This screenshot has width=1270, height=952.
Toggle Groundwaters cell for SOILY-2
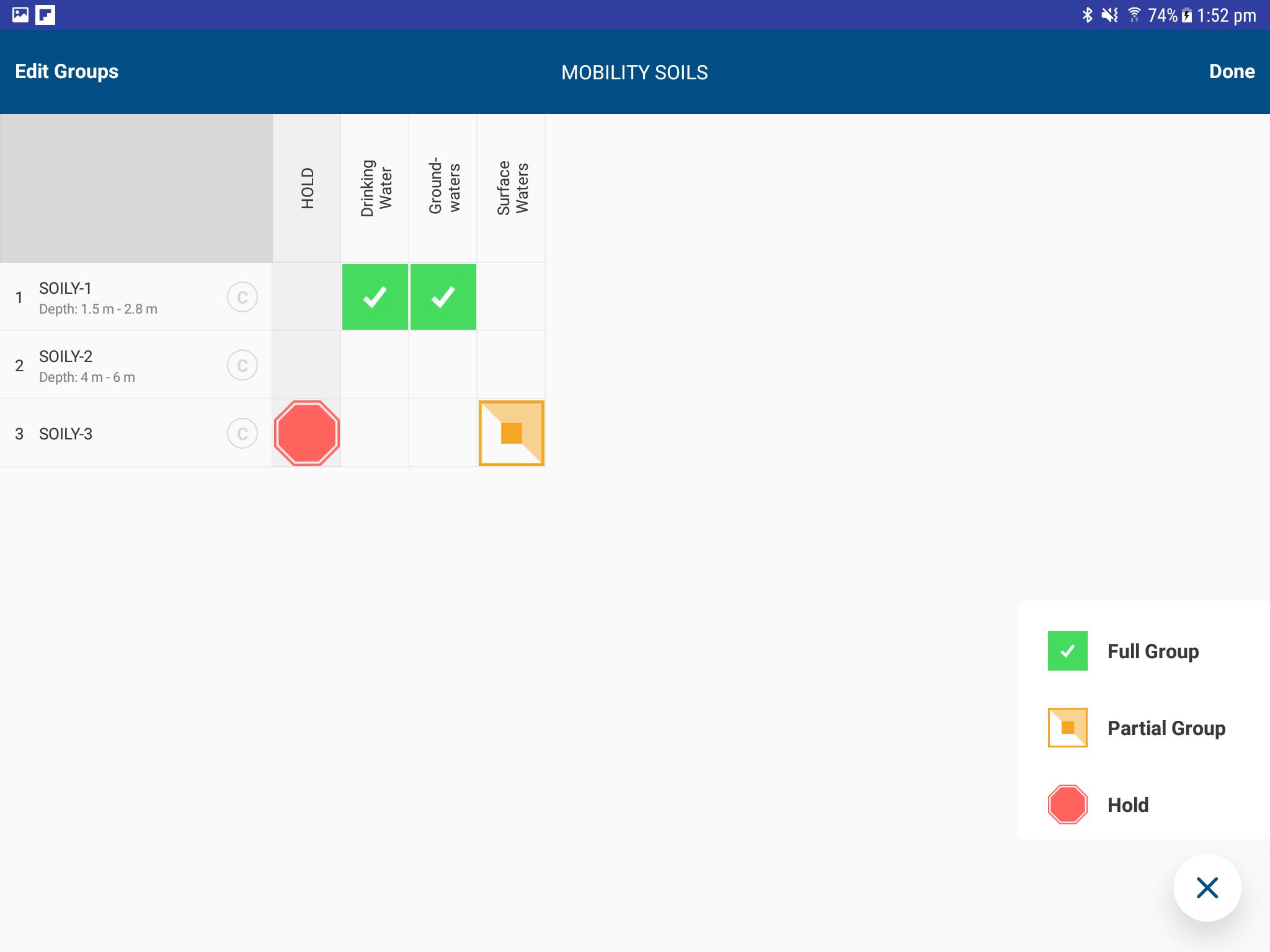[x=443, y=365]
